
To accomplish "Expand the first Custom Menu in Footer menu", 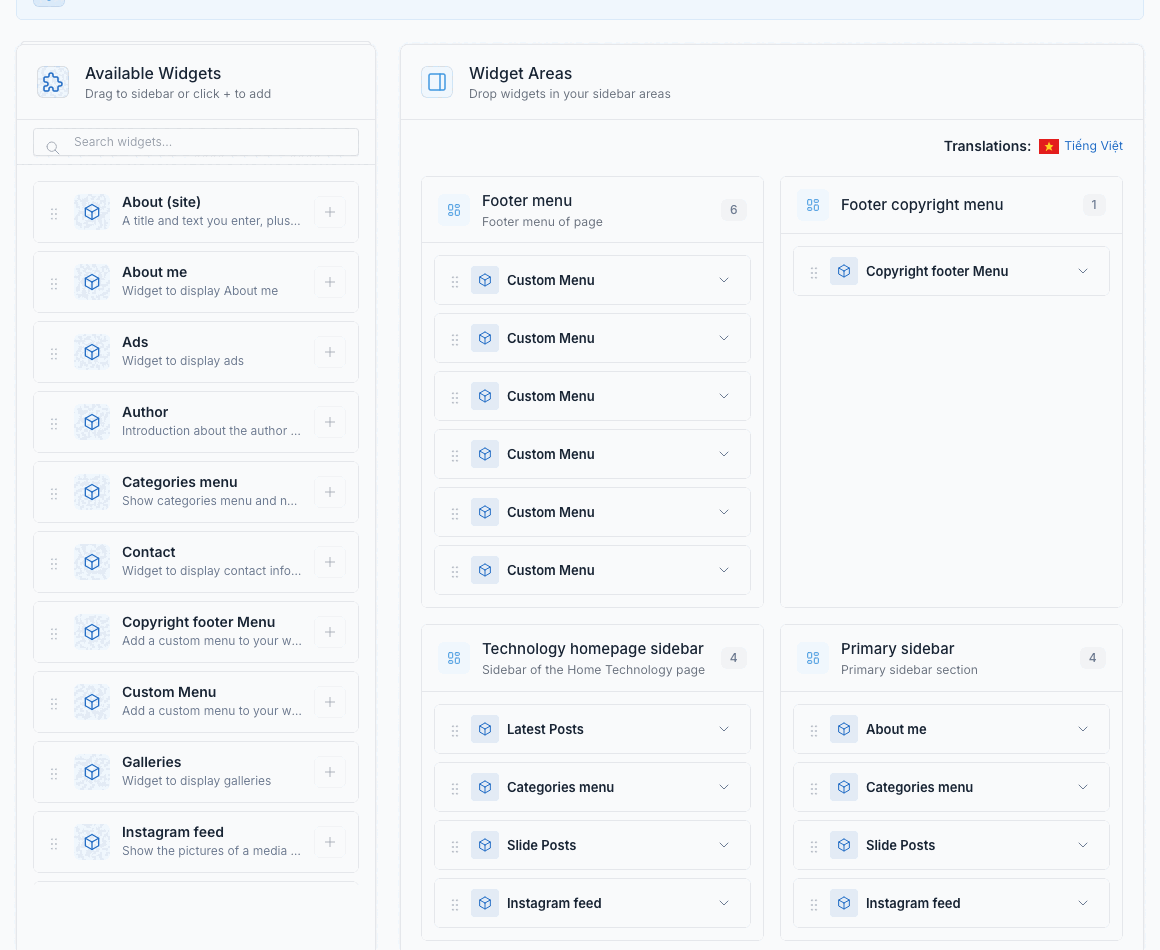I will click(x=724, y=280).
